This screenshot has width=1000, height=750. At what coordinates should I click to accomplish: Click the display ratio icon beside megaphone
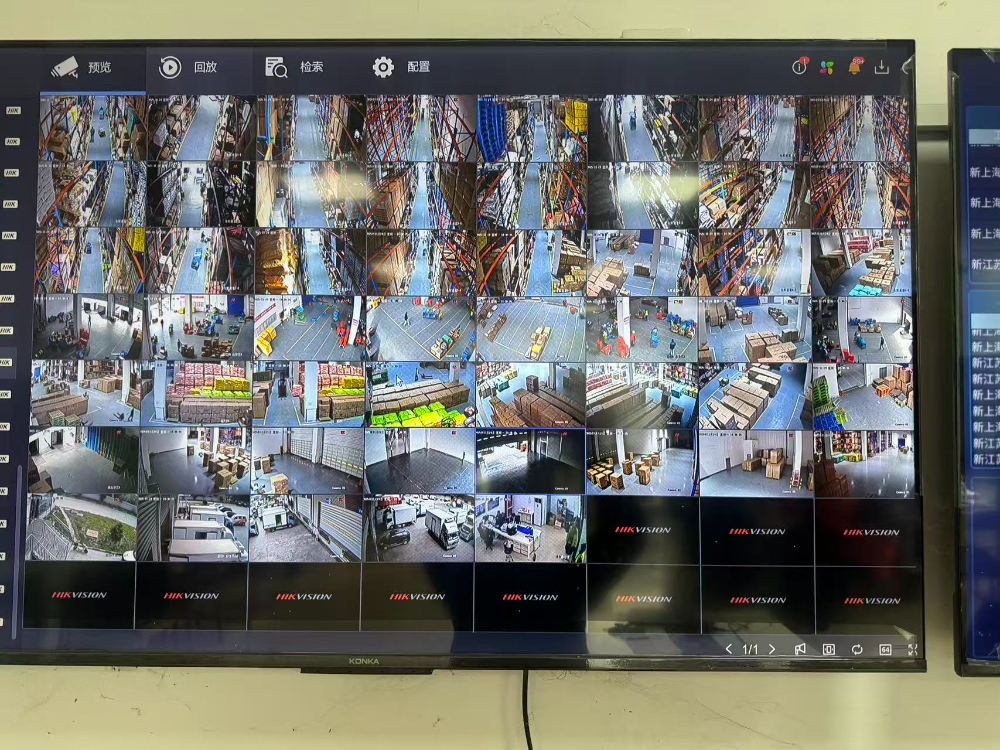[828, 649]
